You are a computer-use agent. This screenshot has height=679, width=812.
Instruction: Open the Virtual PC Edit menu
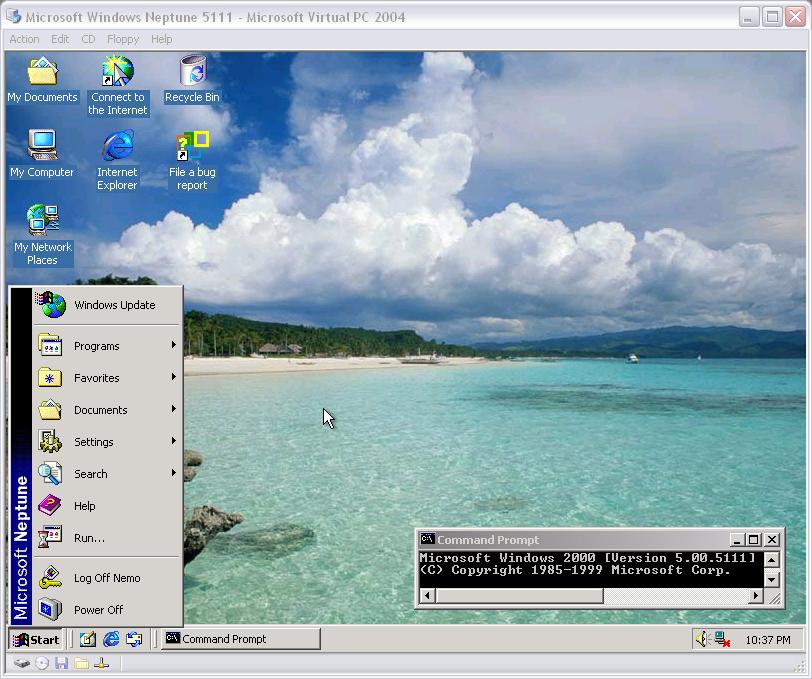pyautogui.click(x=60, y=39)
